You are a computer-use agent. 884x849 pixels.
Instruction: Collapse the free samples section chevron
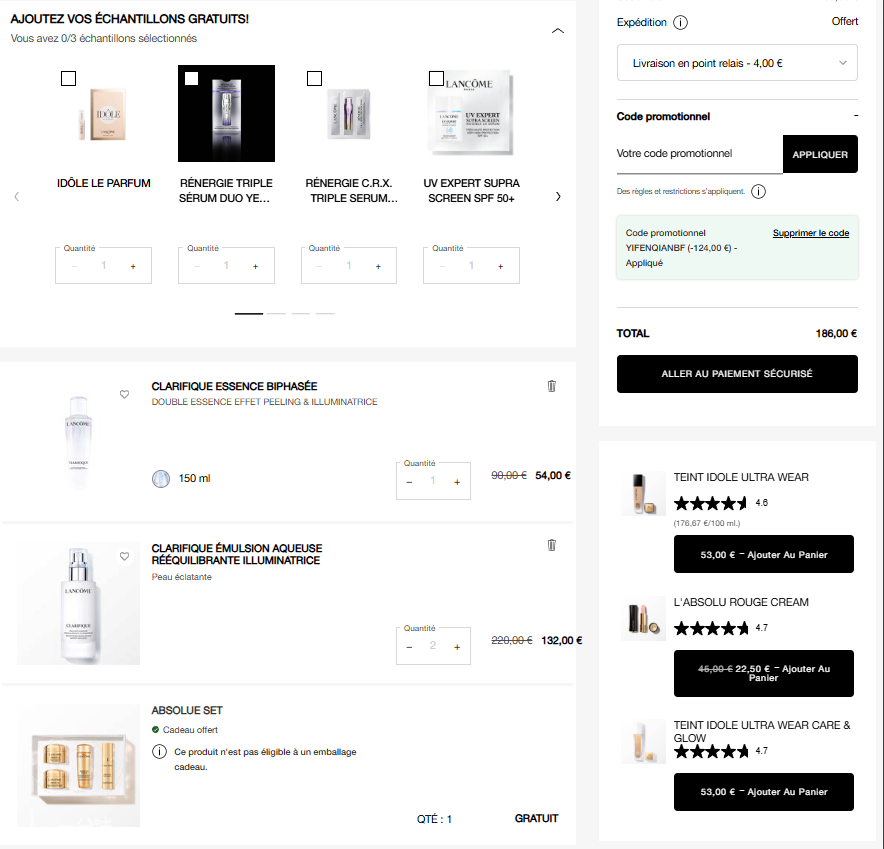558,31
